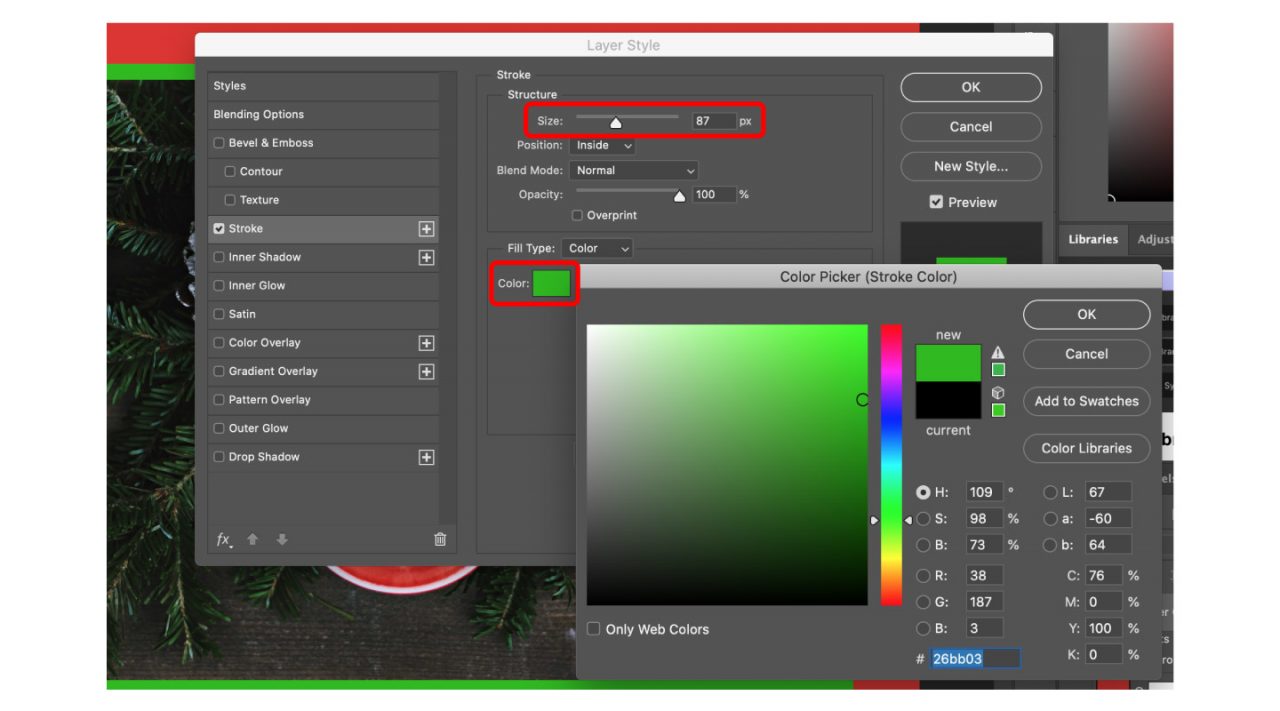The width and height of the screenshot is (1280, 711).
Task: Add another Drop Shadow using plus icon
Action: pyautogui.click(x=426, y=457)
